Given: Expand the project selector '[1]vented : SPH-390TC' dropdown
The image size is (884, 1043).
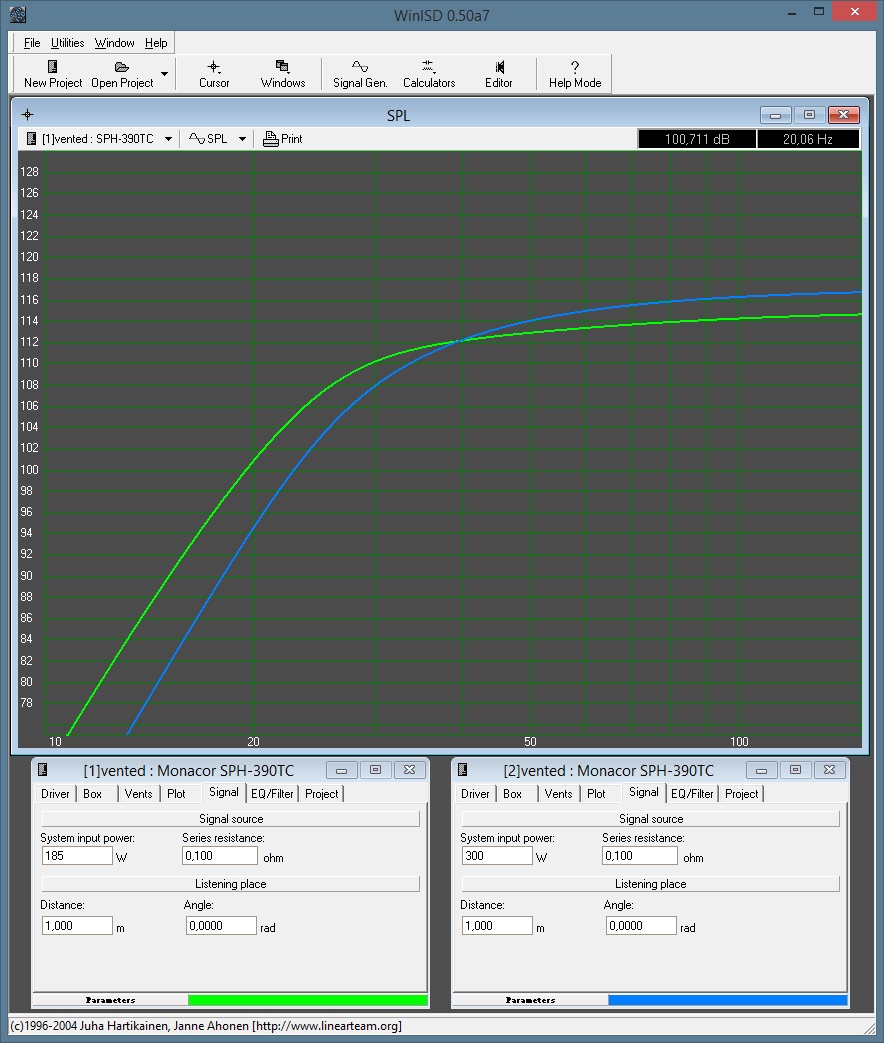Looking at the screenshot, I should pyautogui.click(x=168, y=139).
